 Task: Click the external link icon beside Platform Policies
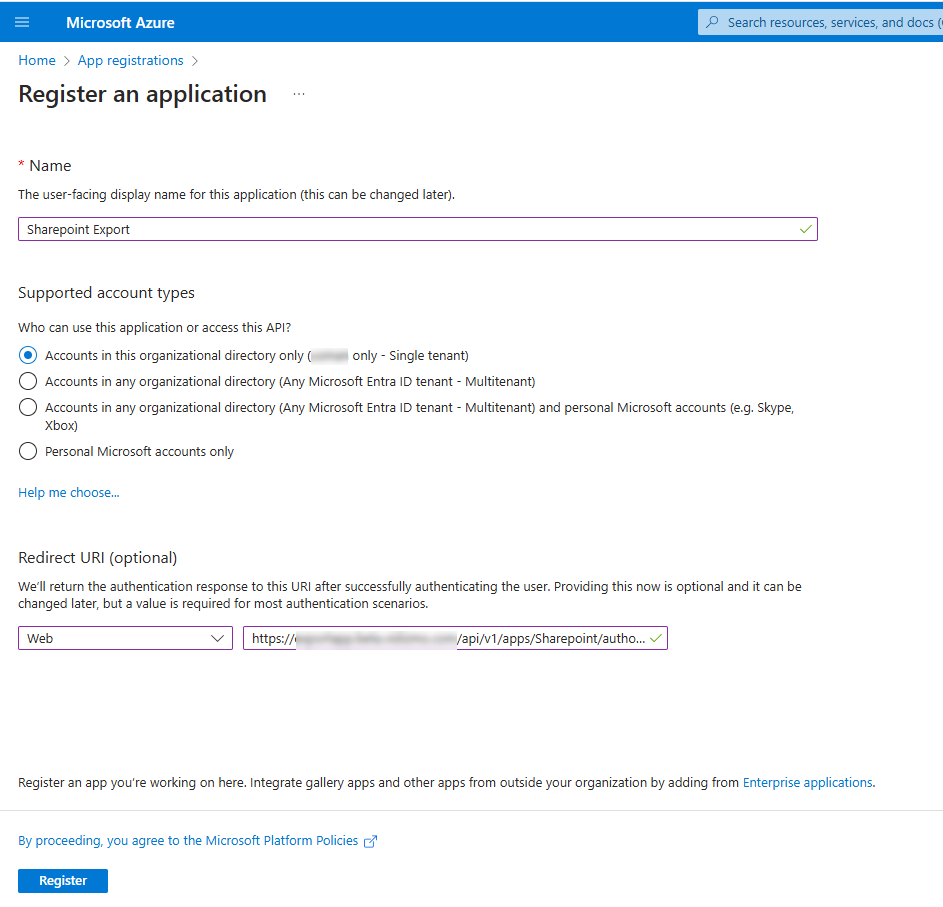(371, 842)
